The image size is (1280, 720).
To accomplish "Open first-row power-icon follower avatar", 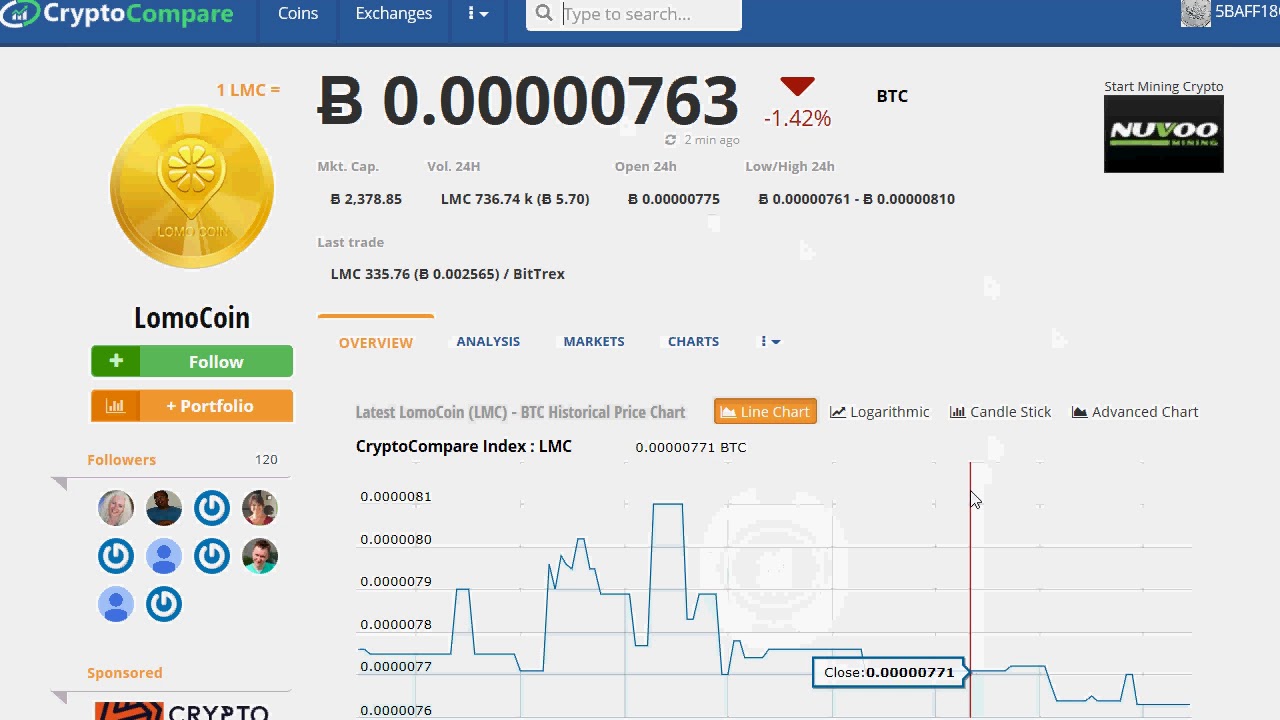I will (x=212, y=508).
